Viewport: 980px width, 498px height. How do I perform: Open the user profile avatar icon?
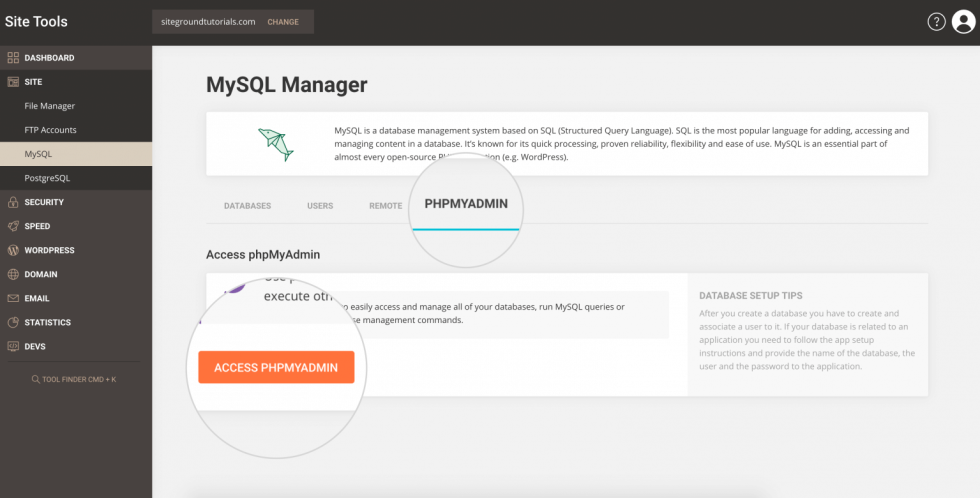(963, 22)
